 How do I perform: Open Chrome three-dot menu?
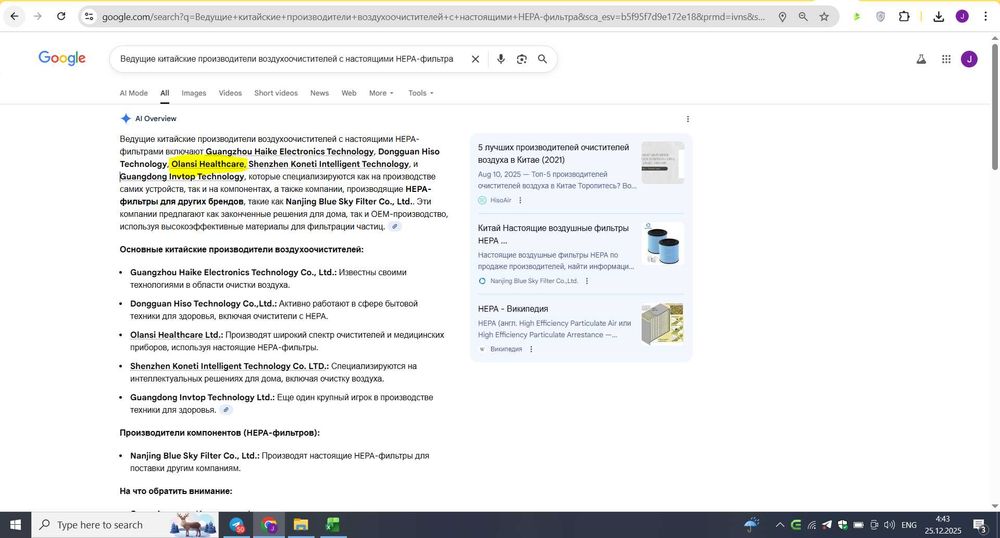(985, 17)
